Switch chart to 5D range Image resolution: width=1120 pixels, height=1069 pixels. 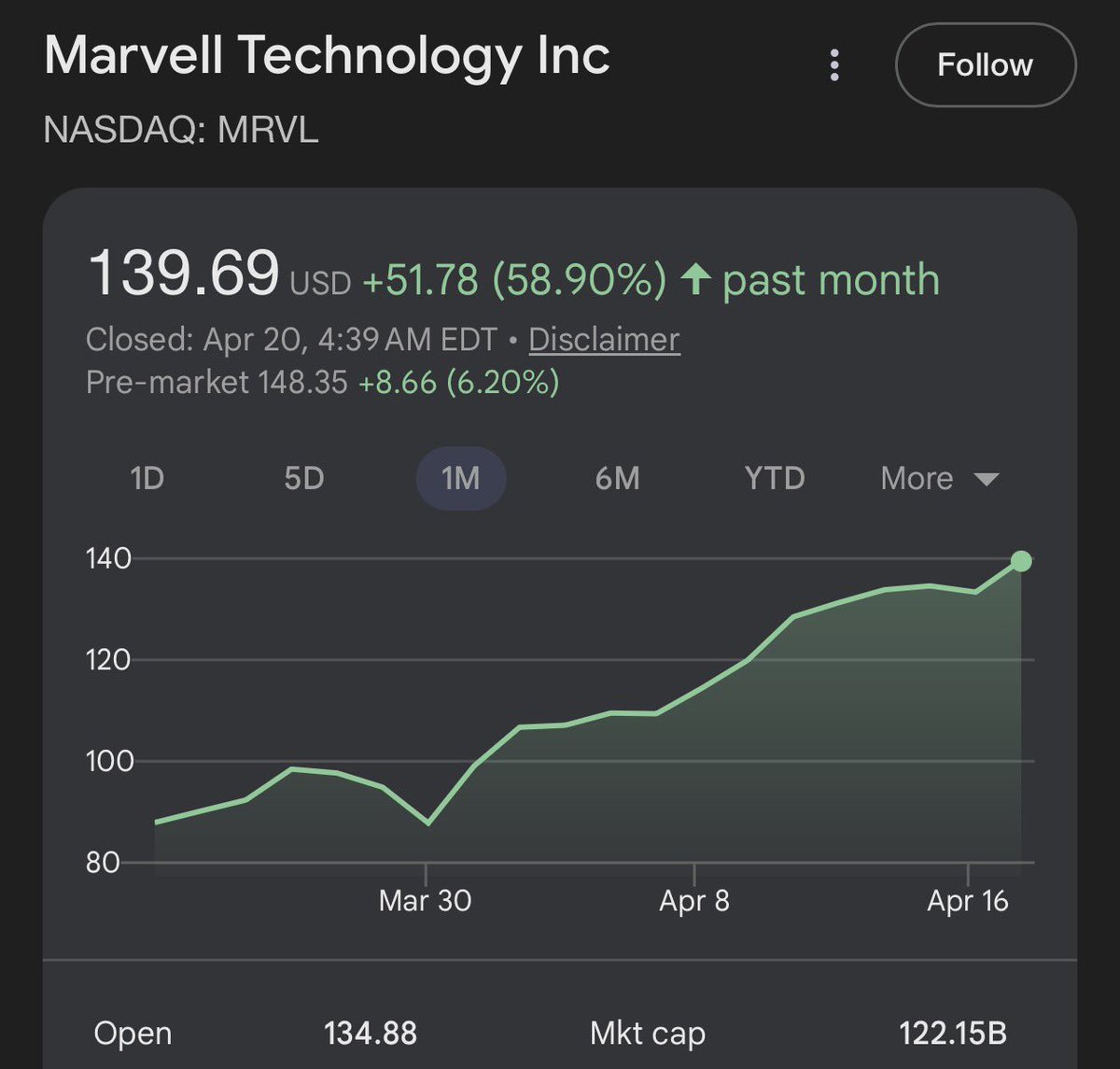click(303, 478)
